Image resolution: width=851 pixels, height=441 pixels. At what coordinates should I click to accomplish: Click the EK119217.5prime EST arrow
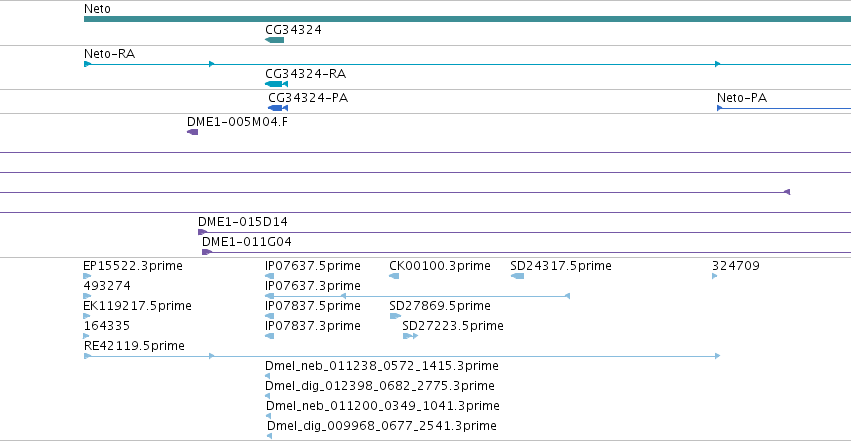pyautogui.click(x=87, y=316)
